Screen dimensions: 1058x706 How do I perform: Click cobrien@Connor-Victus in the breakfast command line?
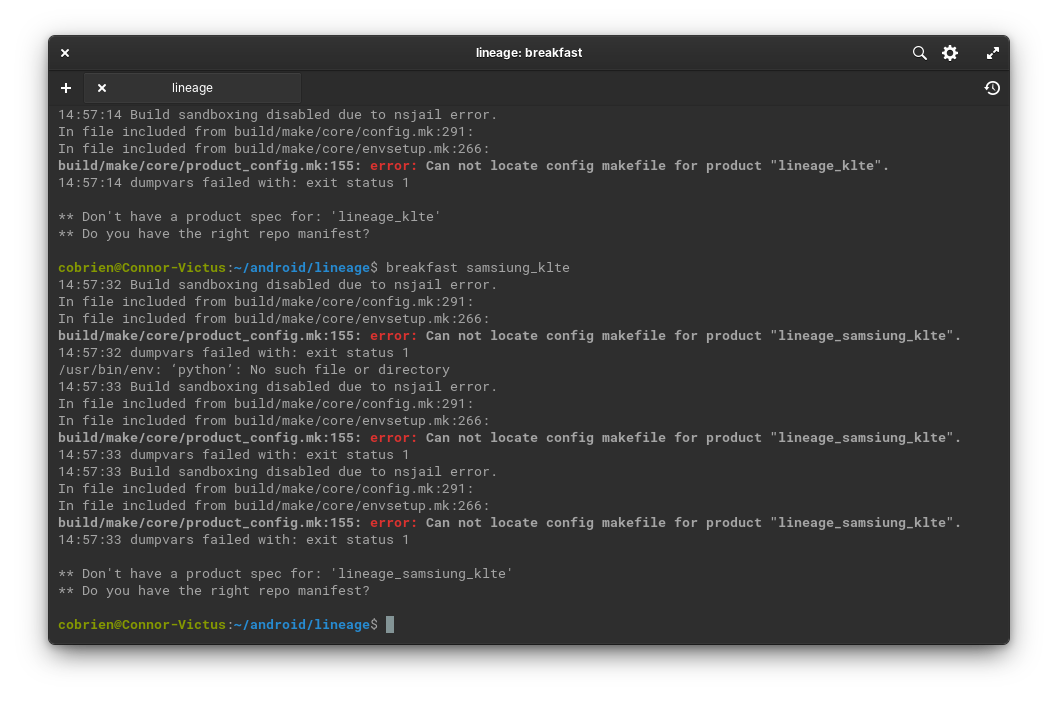coord(142,268)
